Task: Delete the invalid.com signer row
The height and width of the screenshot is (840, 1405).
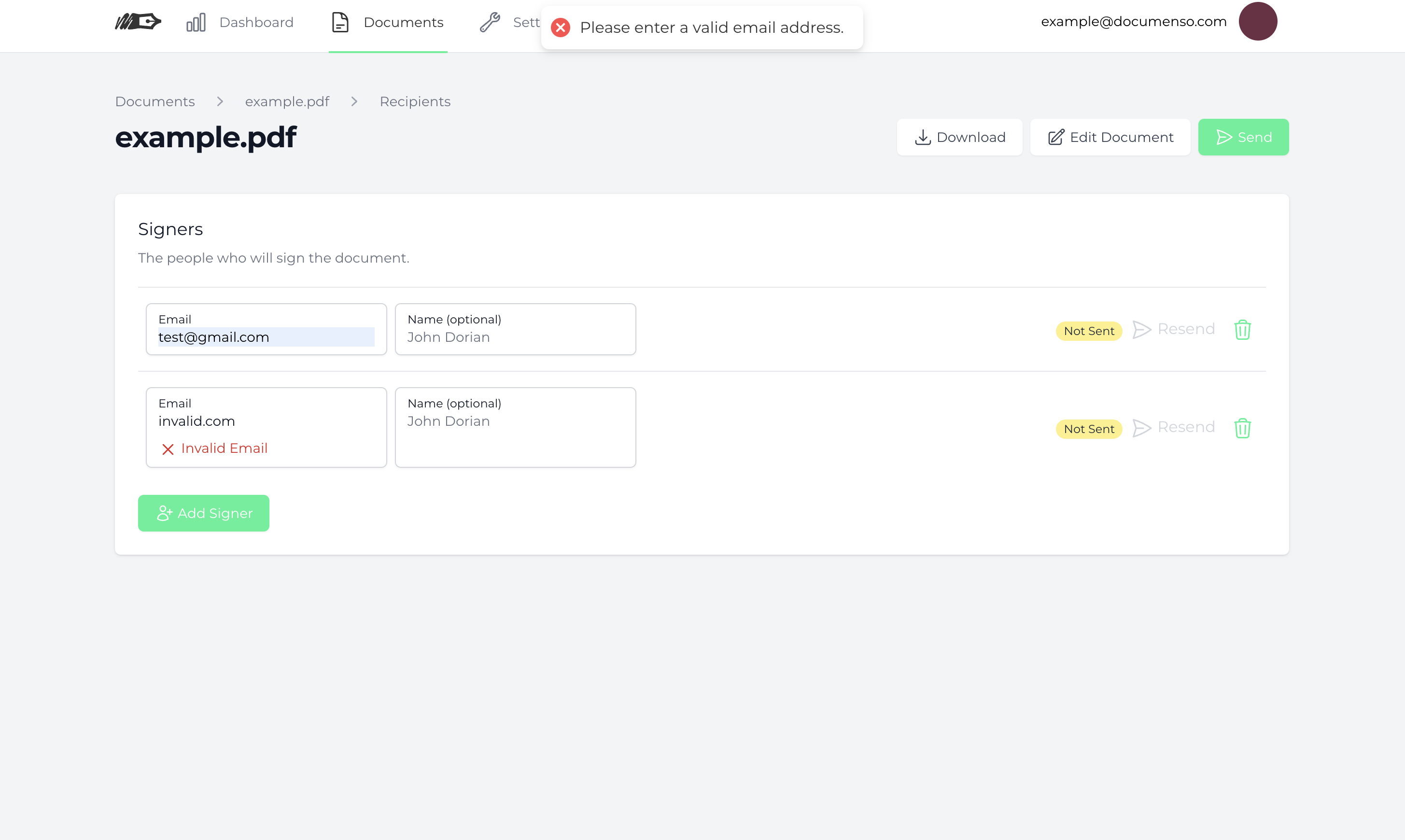Action: pos(1242,428)
